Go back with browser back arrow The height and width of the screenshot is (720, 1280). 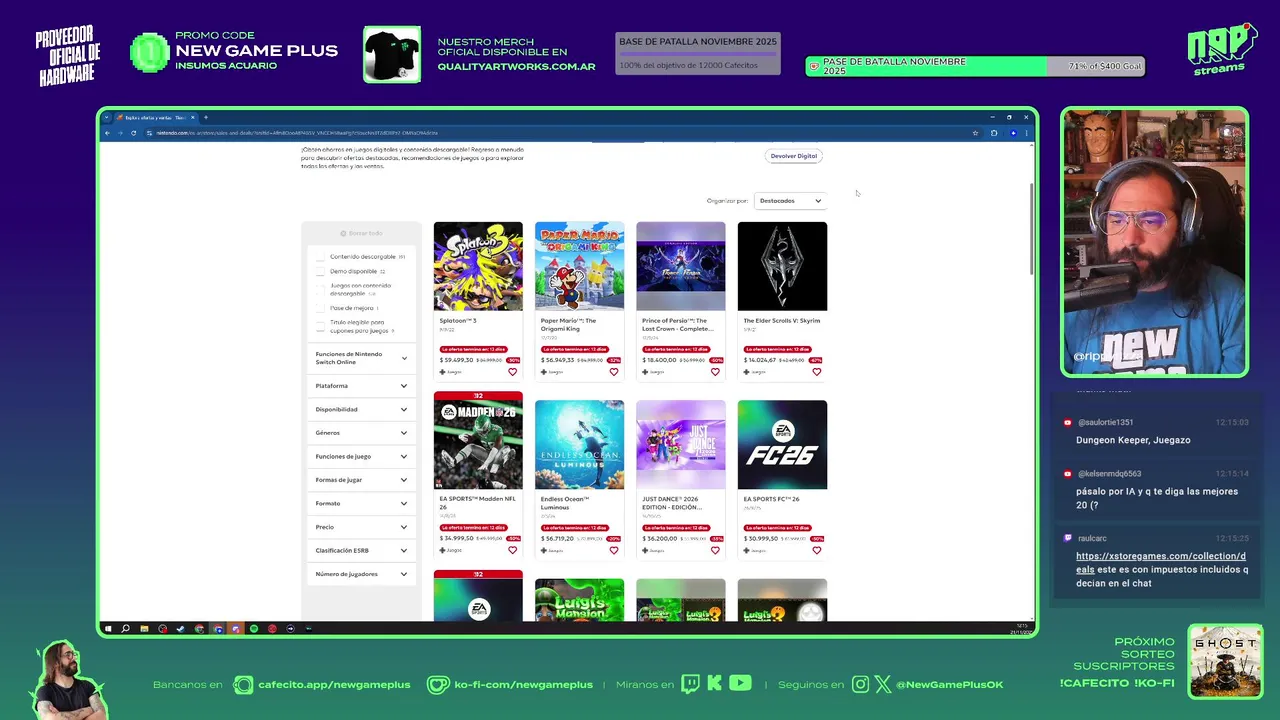click(x=108, y=133)
